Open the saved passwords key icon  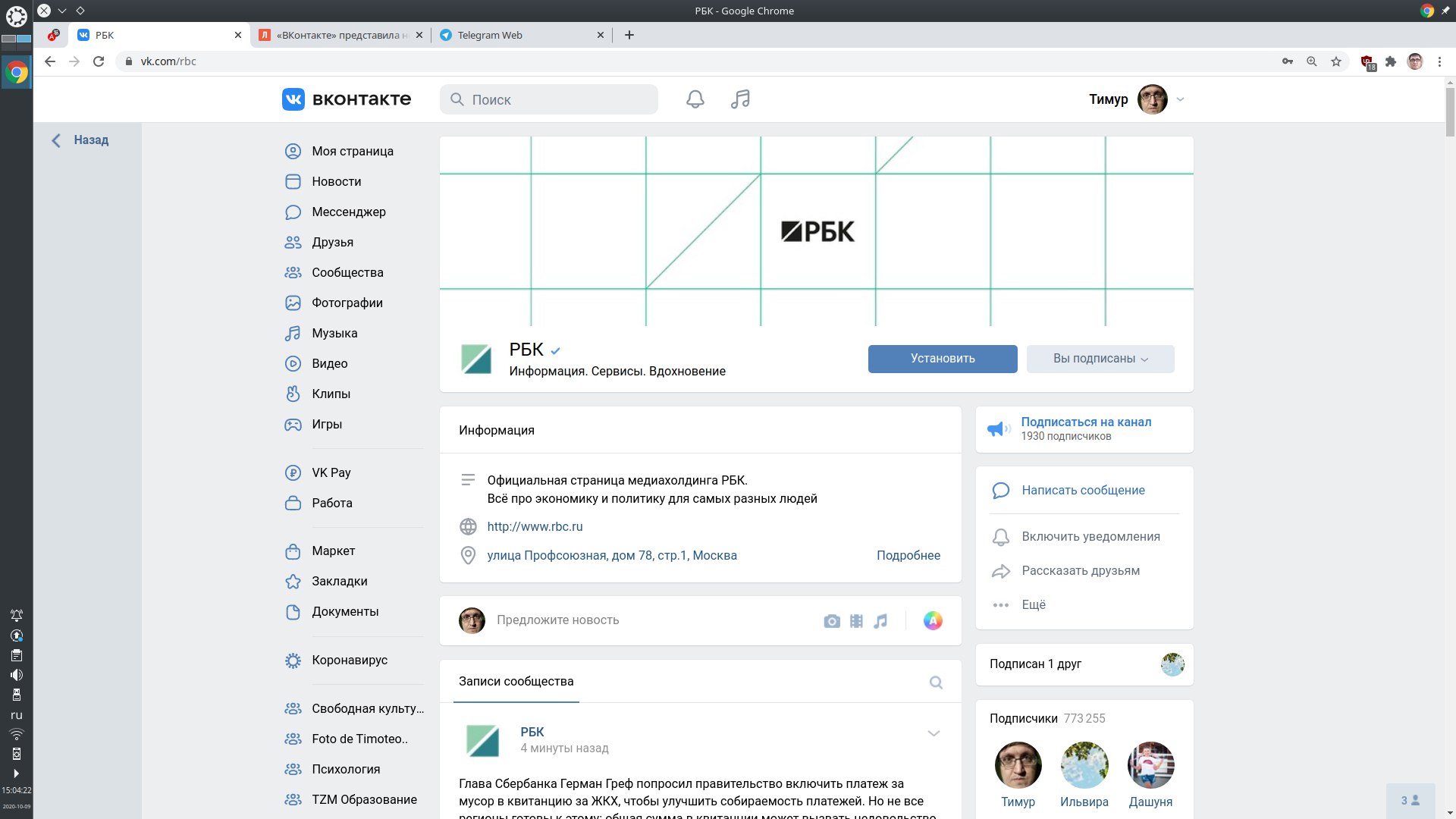click(x=1287, y=61)
